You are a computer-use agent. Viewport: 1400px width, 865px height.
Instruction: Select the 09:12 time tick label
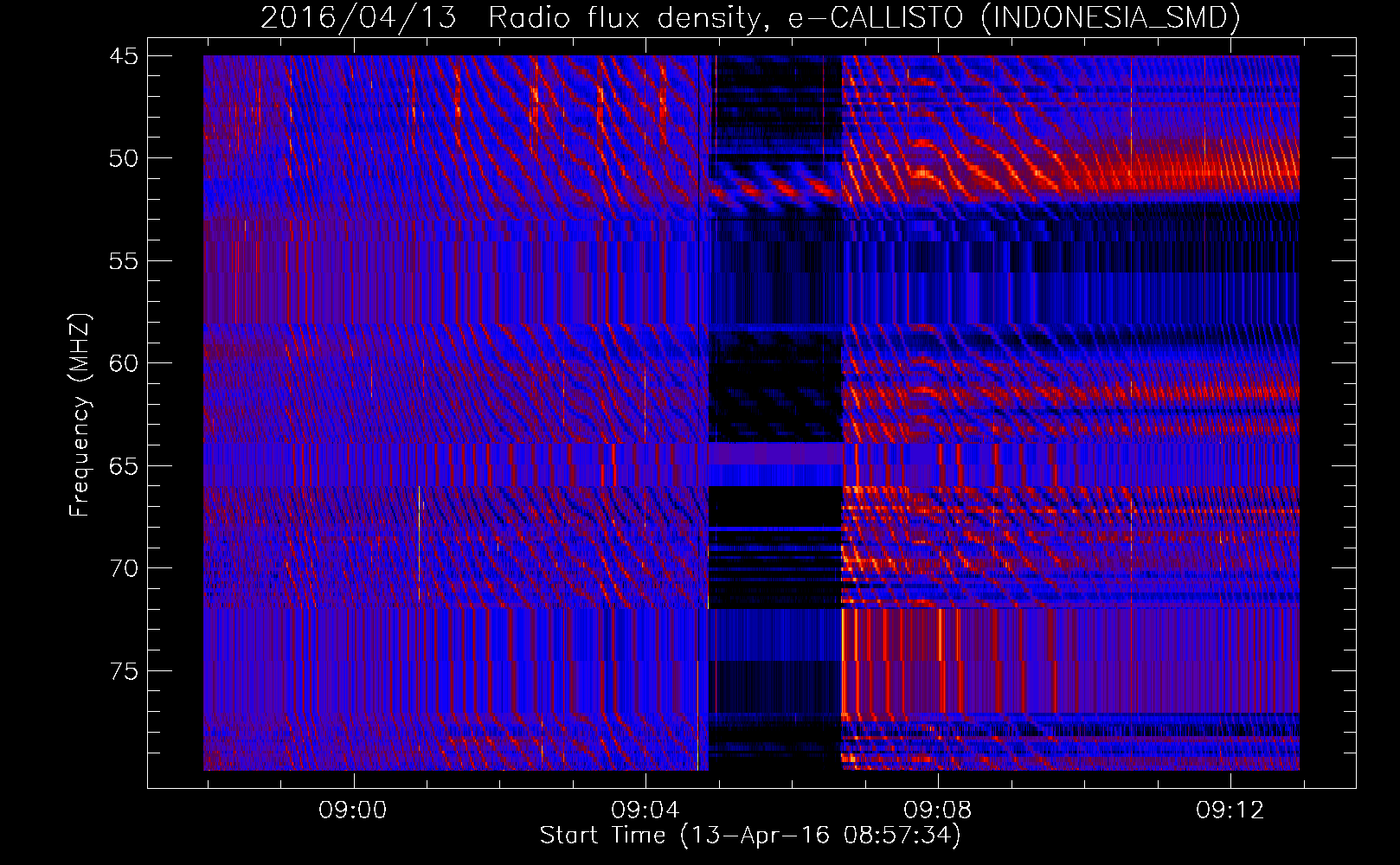1230,811
